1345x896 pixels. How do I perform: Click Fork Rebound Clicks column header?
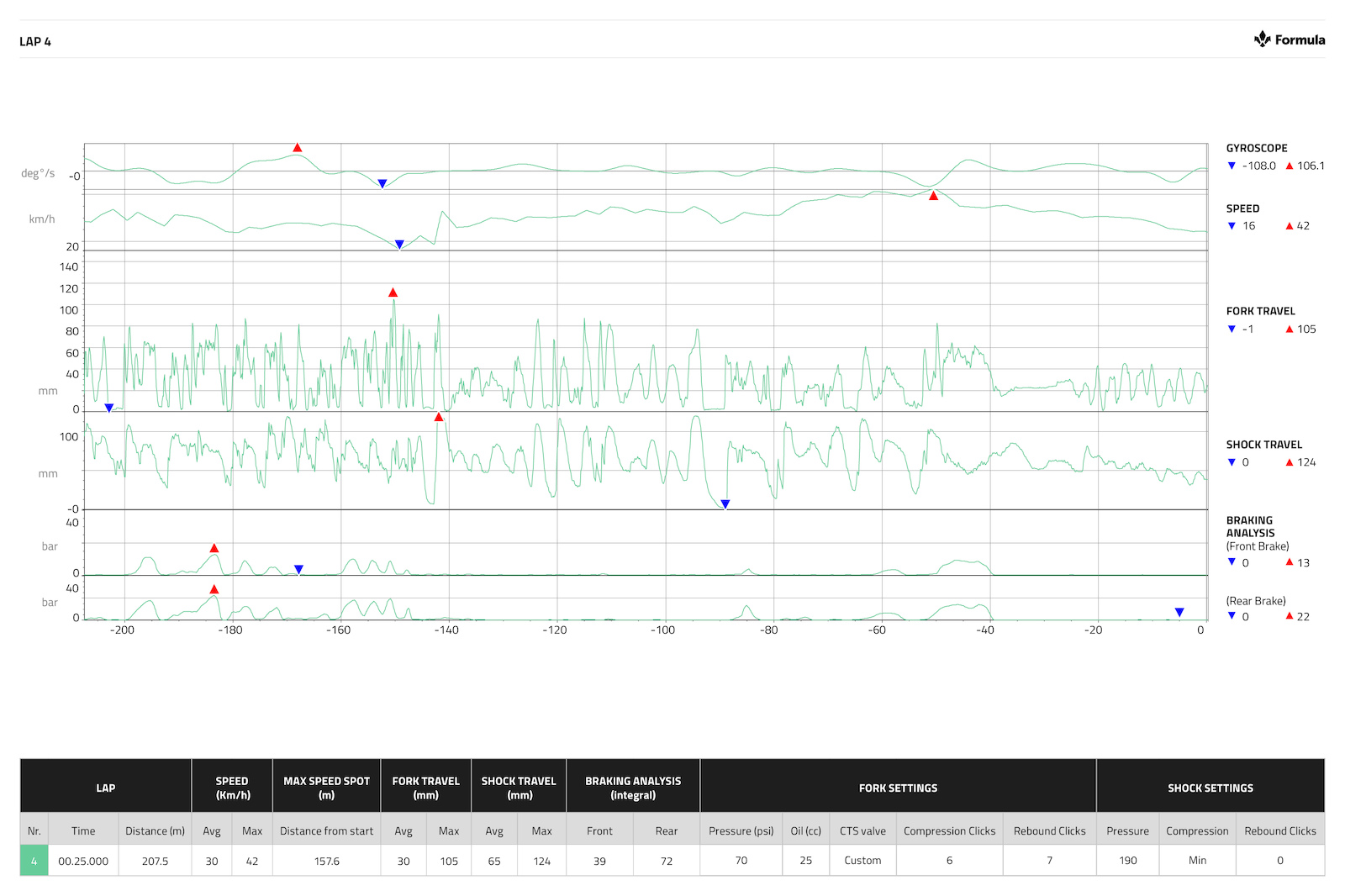coord(1049,830)
